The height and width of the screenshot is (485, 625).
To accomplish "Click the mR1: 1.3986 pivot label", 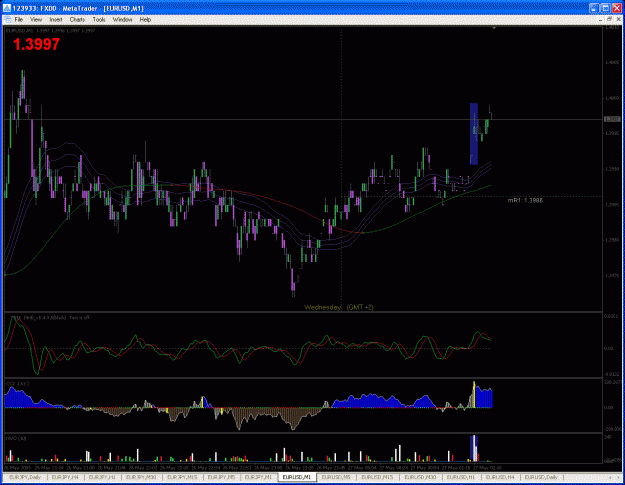I will [x=525, y=200].
